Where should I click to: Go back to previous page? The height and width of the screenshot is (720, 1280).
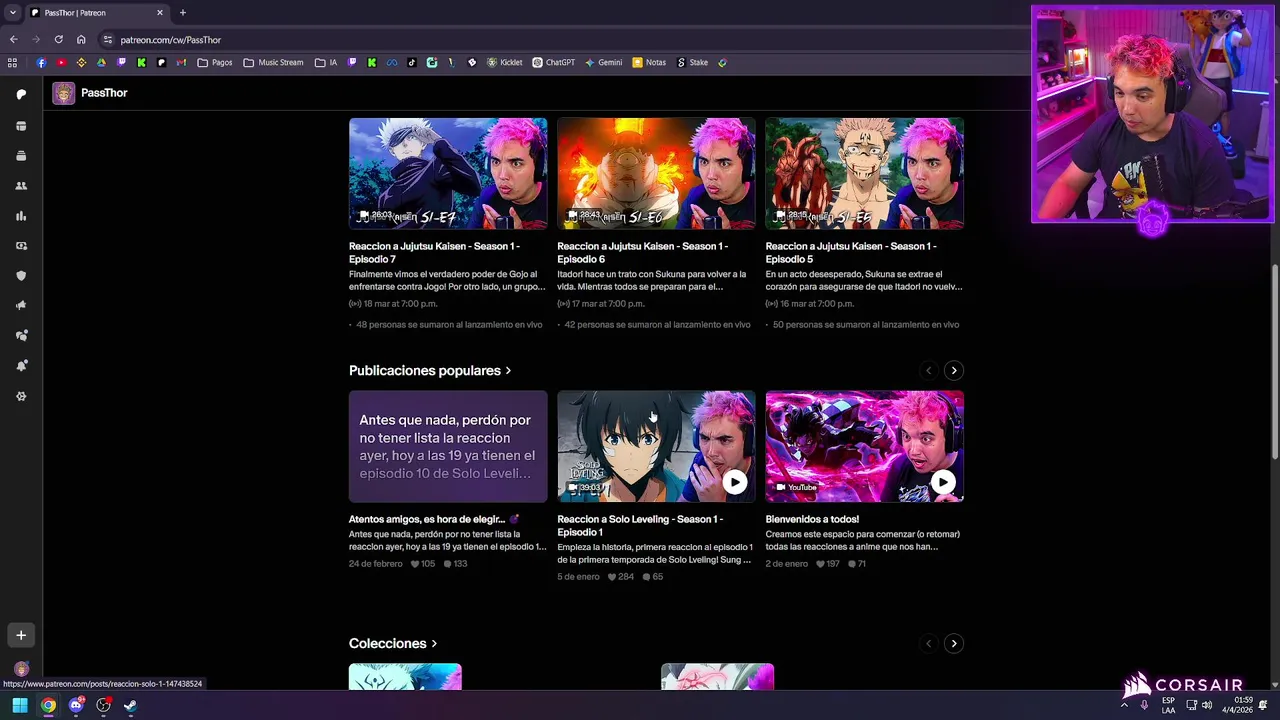tap(13, 40)
